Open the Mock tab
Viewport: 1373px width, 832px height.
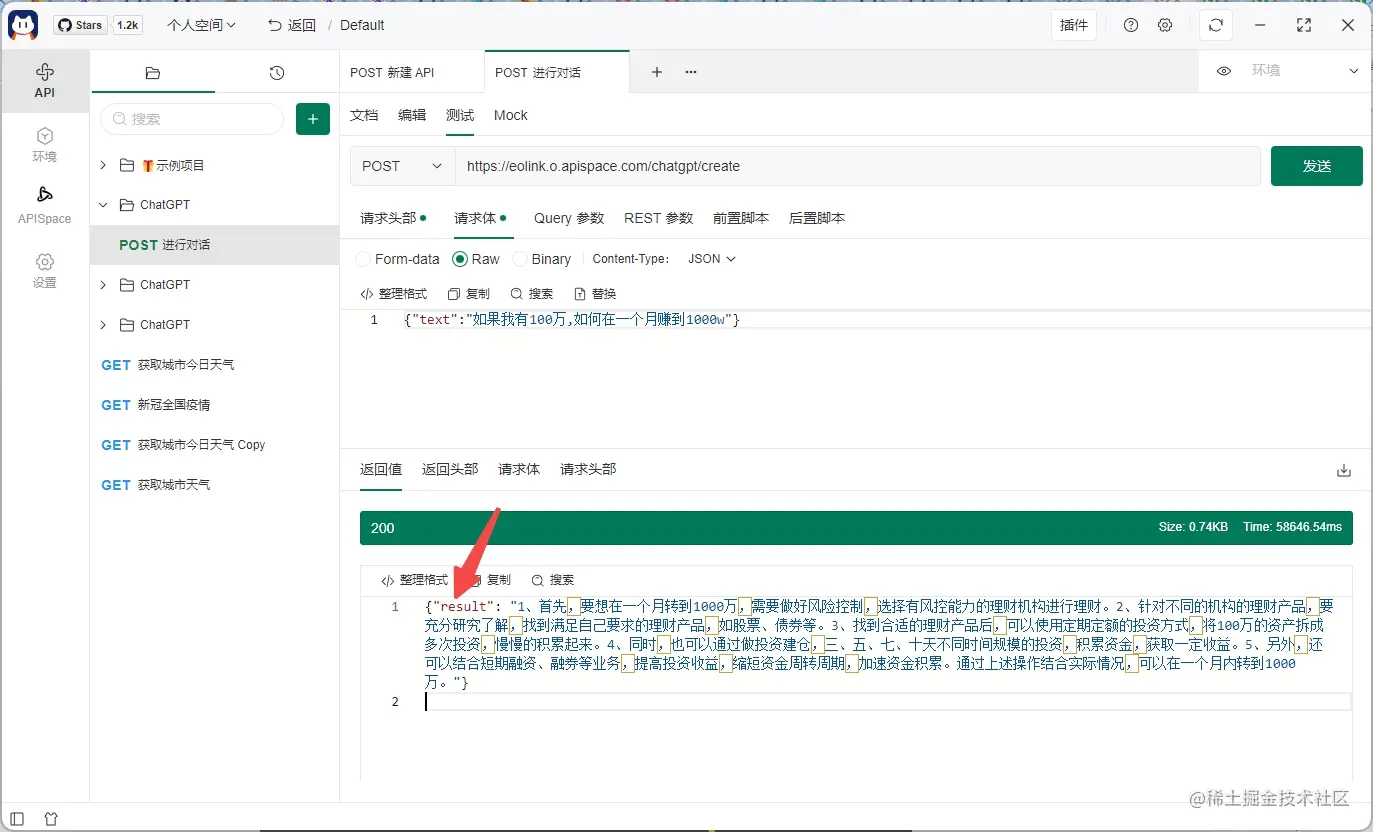[x=511, y=115]
